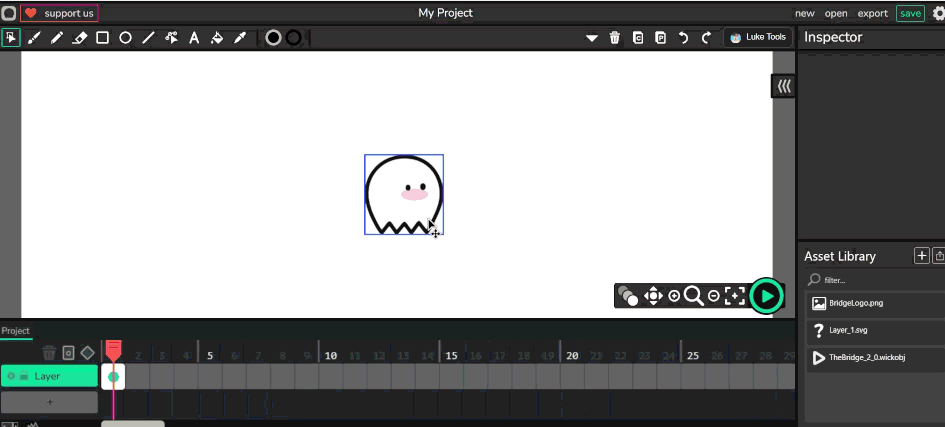Select the Fill Bucket tool
The width and height of the screenshot is (945, 427).
[217, 38]
